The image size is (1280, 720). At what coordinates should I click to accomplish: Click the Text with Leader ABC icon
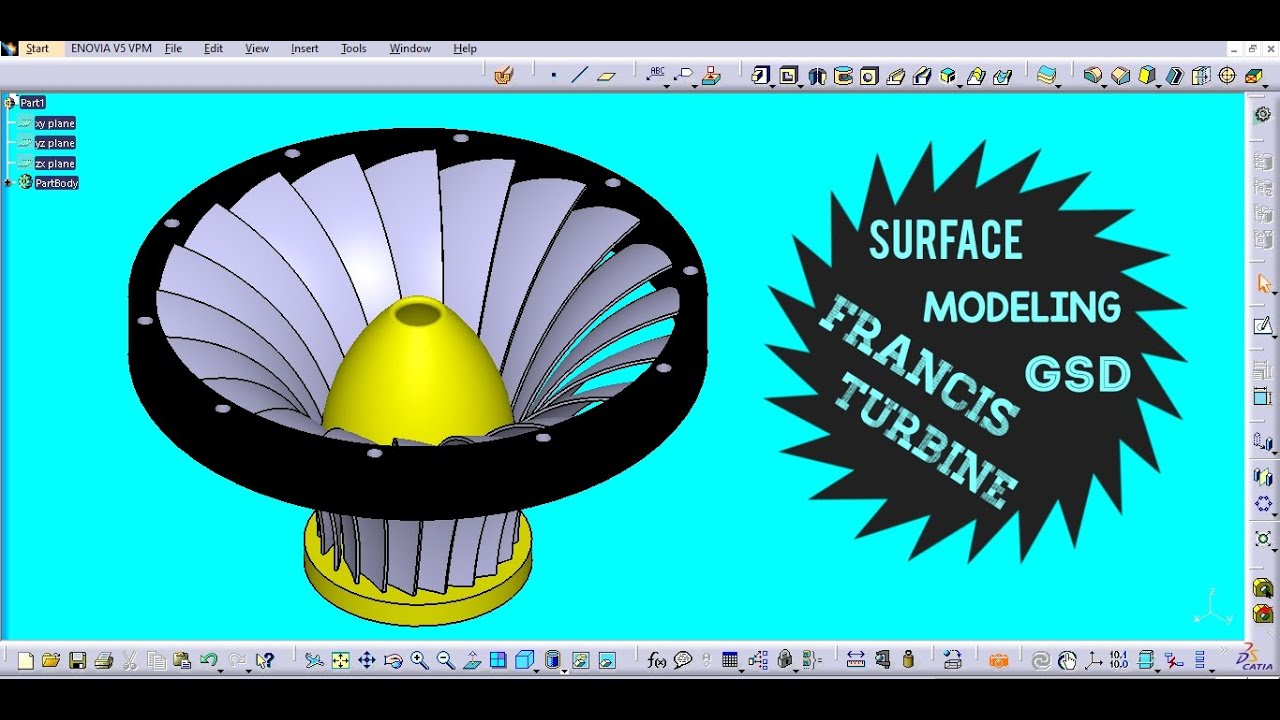[x=657, y=73]
